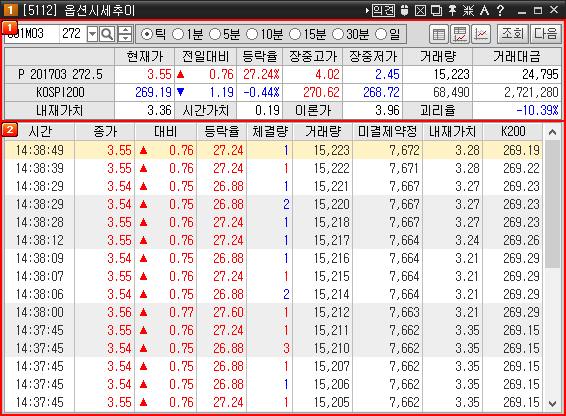566x416 pixels.
Task: Click the asterisk grid icon in title bar
Action: [468, 10]
